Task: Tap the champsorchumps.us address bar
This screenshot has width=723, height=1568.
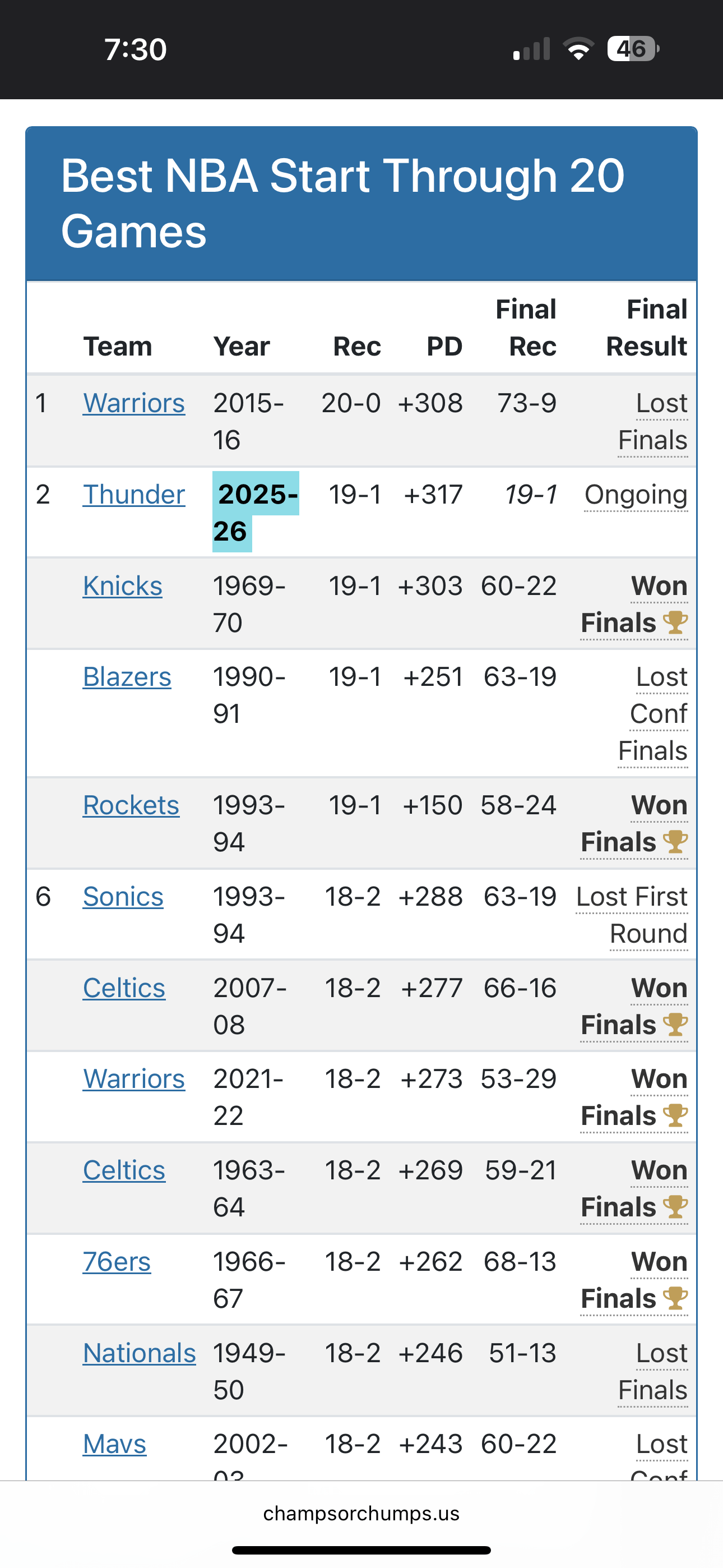Action: click(361, 1513)
